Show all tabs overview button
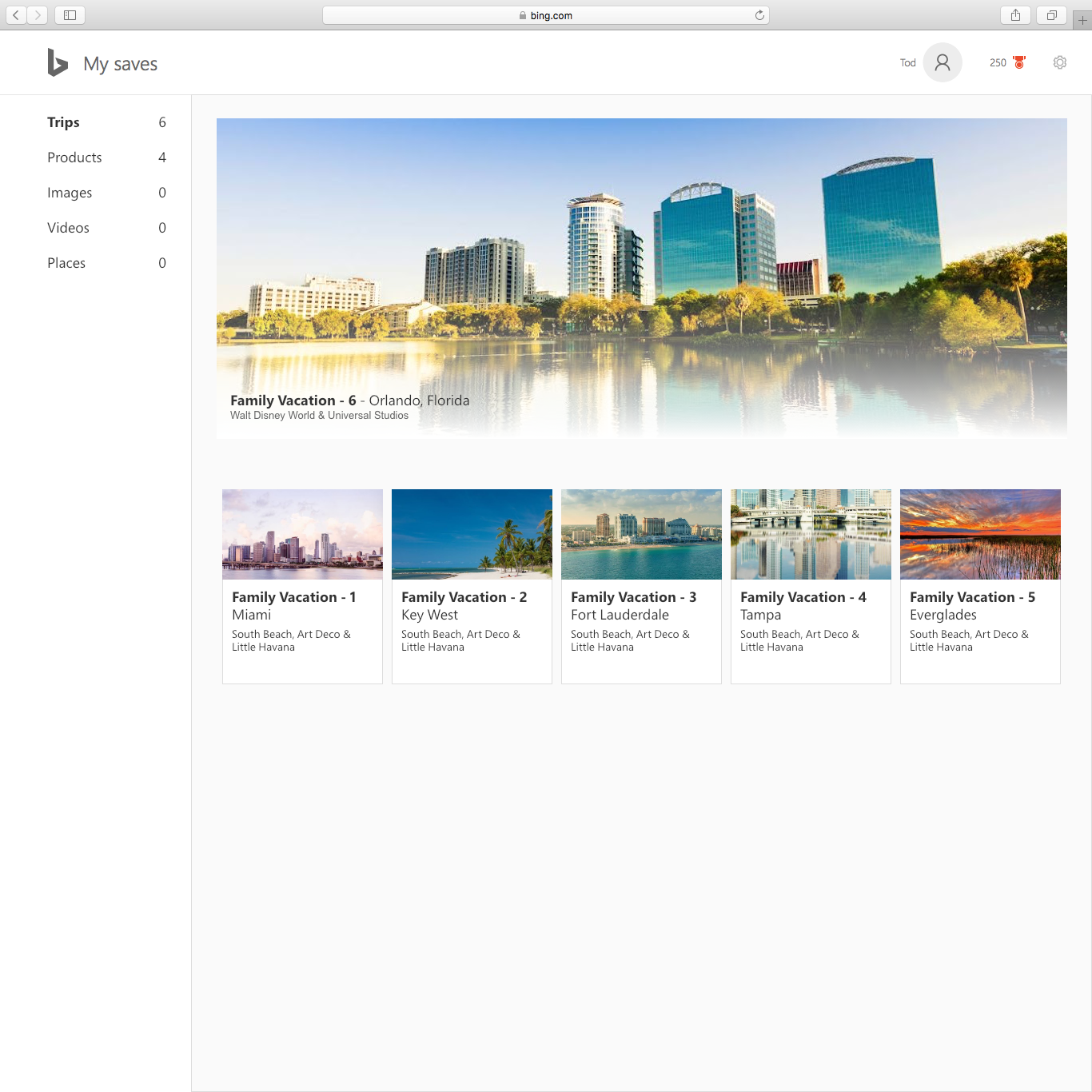The image size is (1092, 1092). (x=1052, y=14)
